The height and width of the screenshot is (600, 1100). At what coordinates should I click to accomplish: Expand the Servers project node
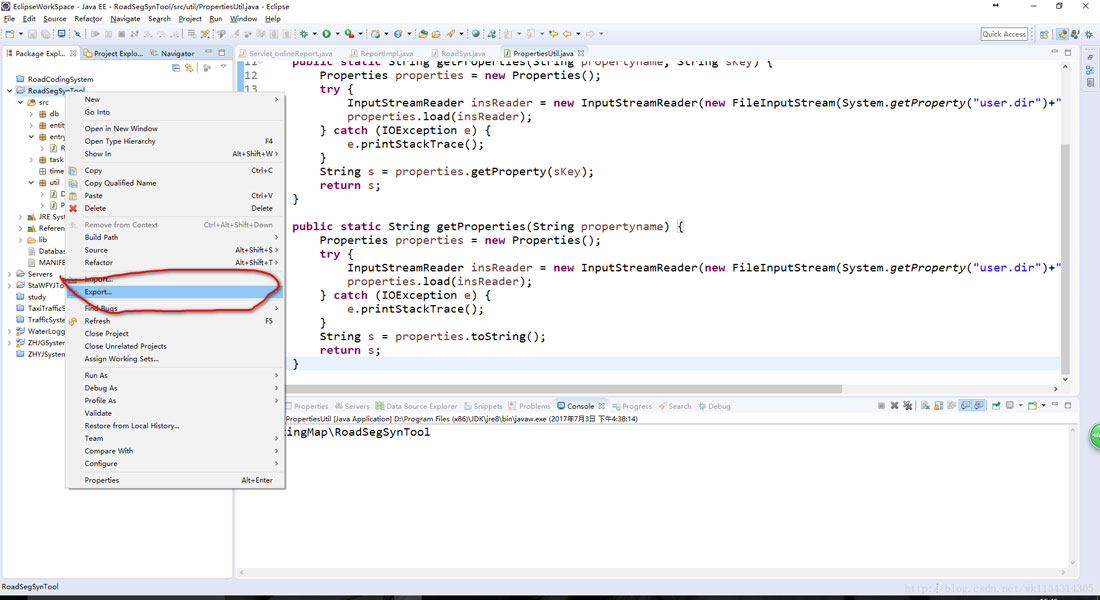(10, 274)
